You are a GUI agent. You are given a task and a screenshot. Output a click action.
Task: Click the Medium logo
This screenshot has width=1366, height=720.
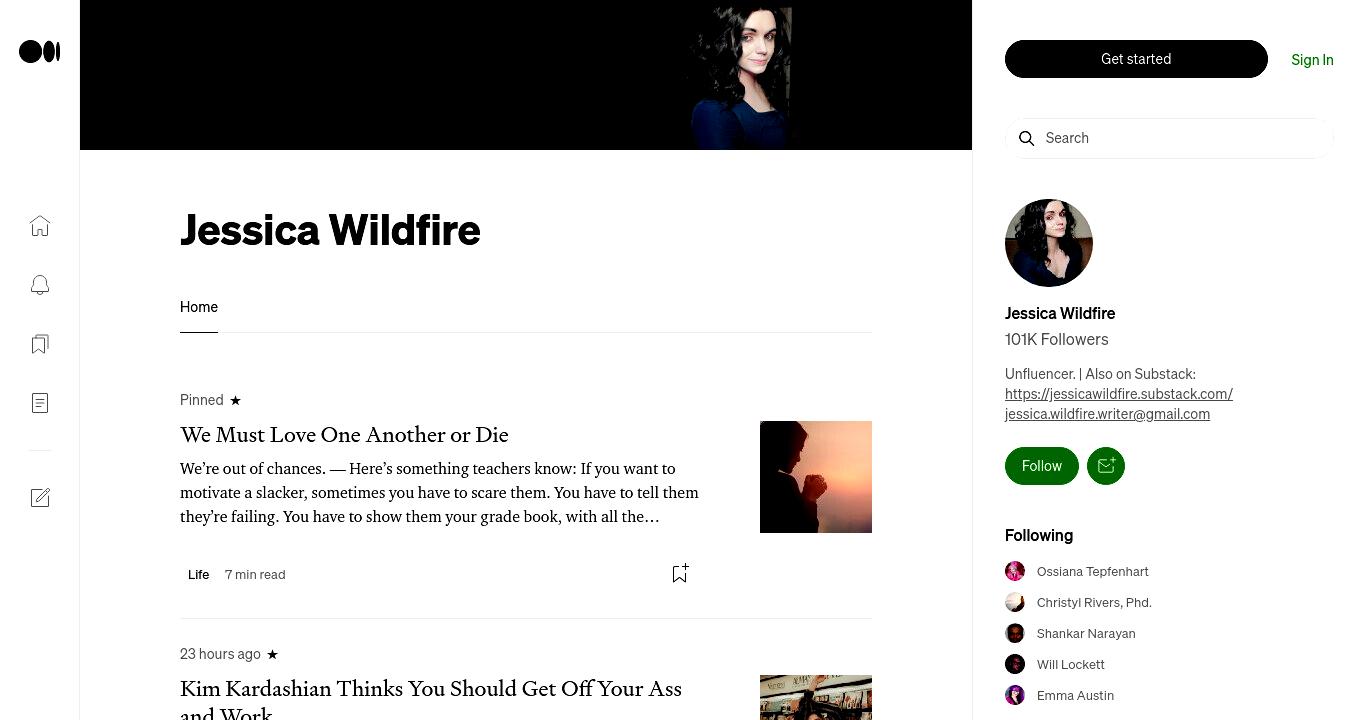click(40, 52)
